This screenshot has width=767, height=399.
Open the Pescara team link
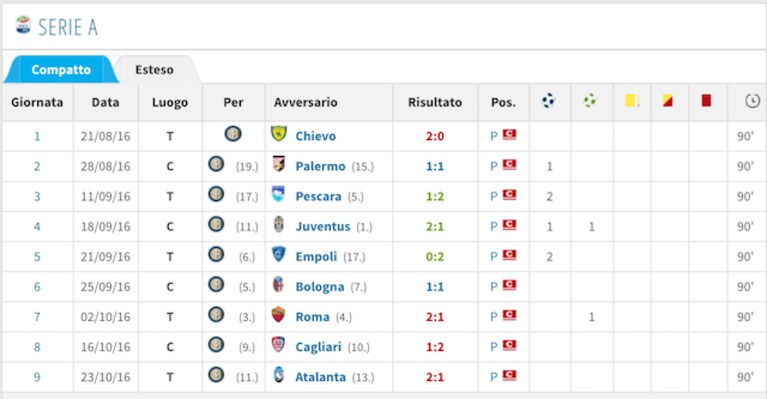(318, 197)
